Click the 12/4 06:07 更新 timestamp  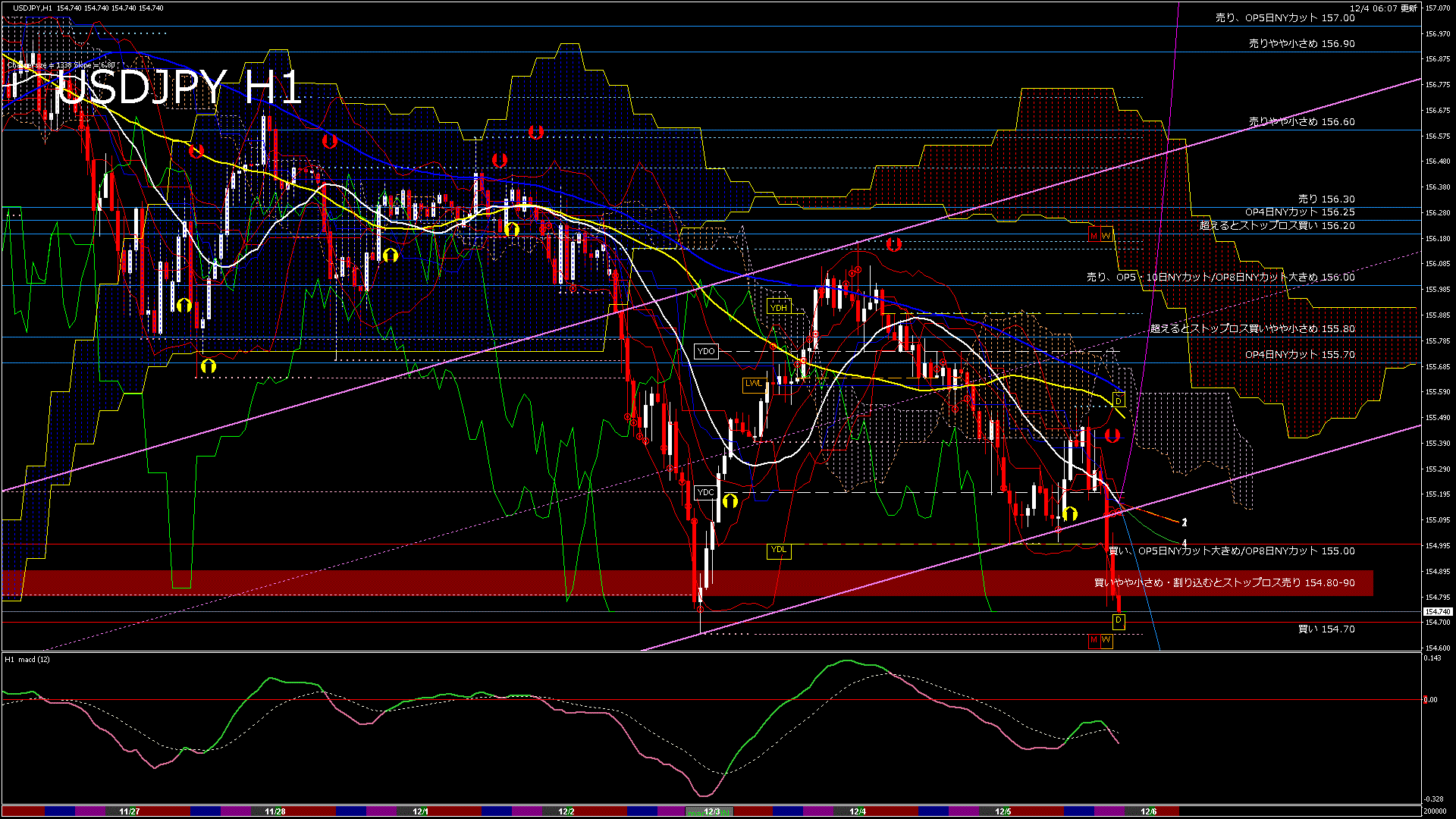click(1383, 8)
